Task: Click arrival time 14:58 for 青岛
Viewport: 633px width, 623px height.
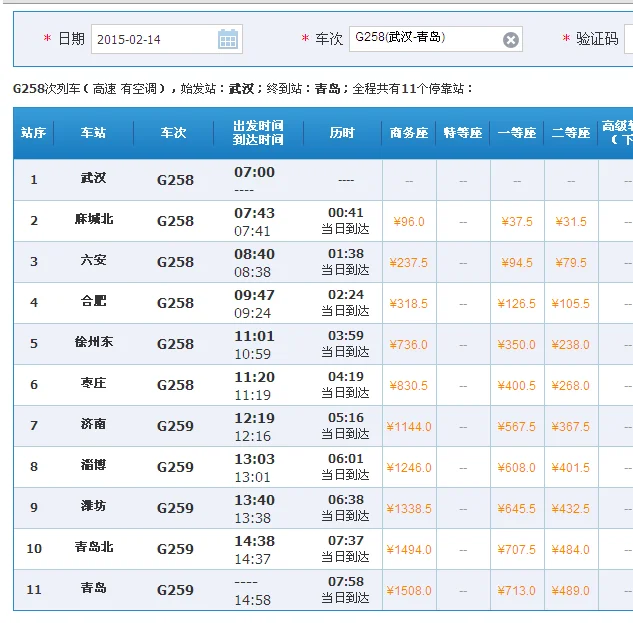Action: point(253,600)
